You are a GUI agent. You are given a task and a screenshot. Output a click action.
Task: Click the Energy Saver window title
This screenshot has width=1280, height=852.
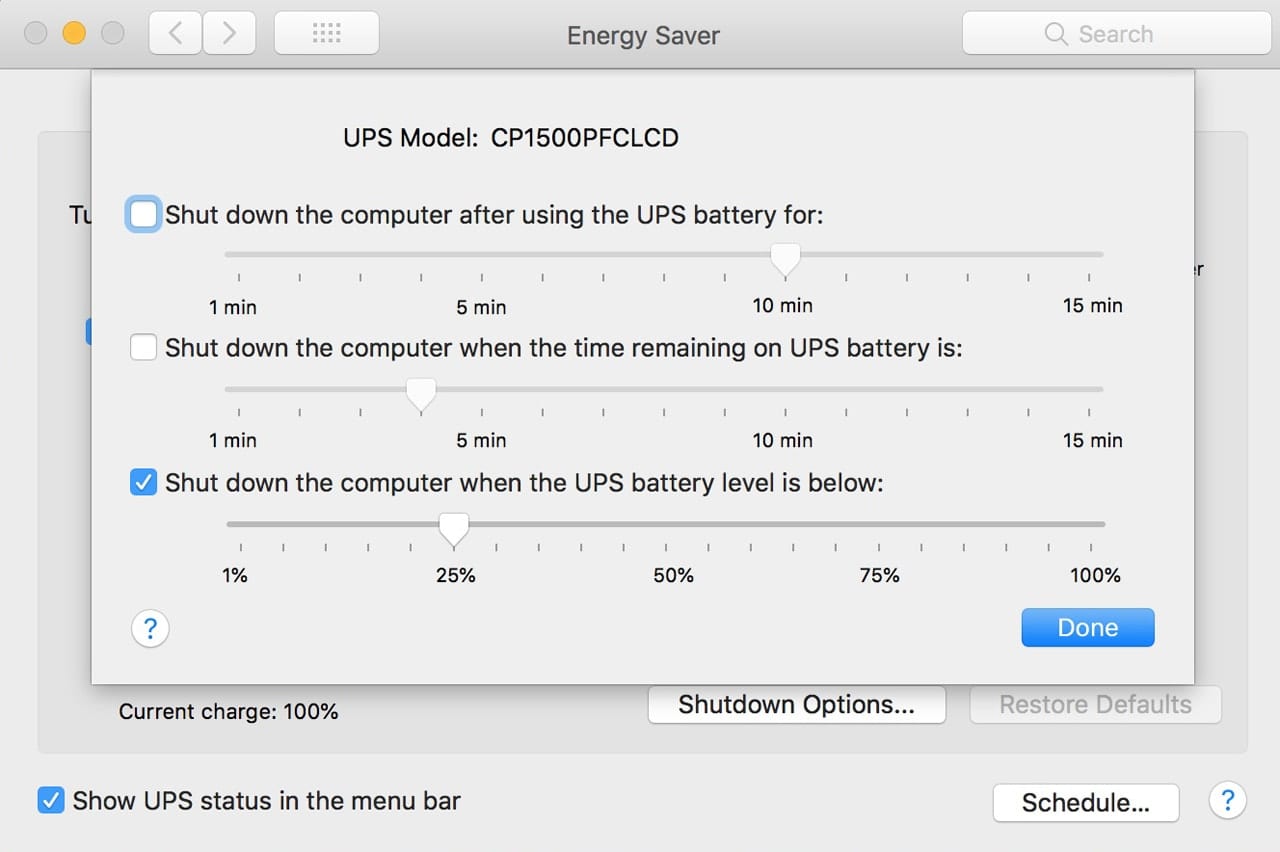coord(643,36)
